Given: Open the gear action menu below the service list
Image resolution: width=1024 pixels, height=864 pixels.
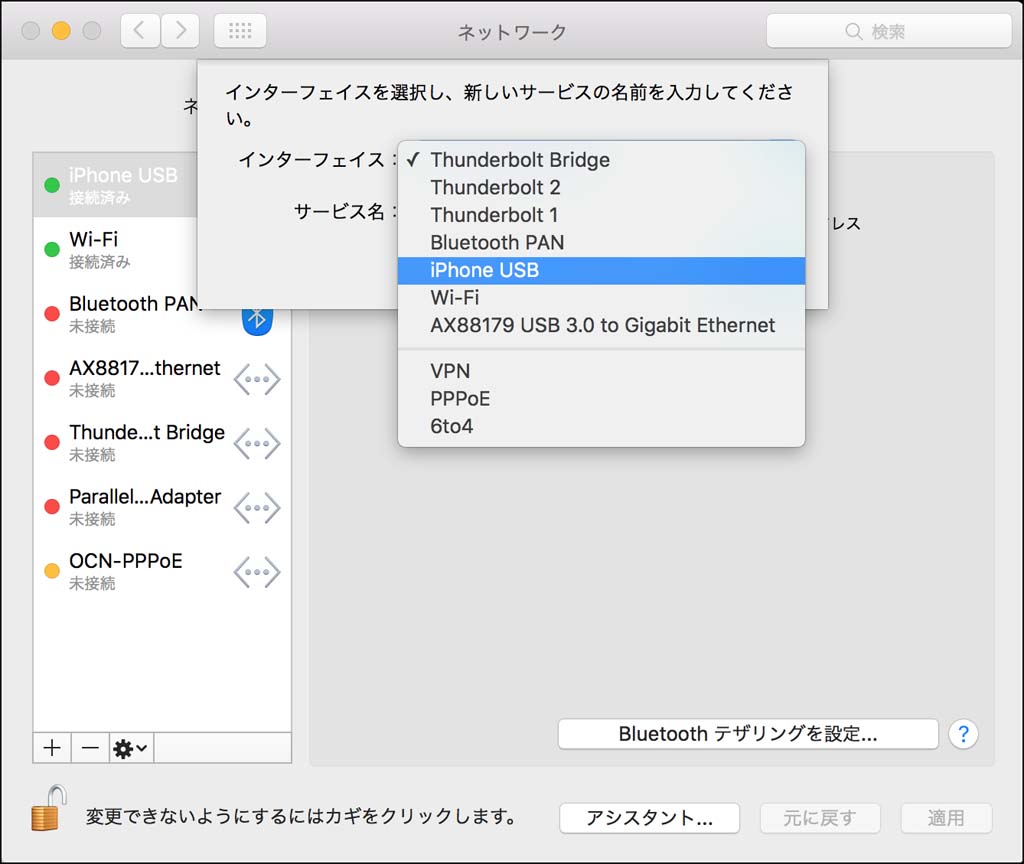Looking at the screenshot, I should point(131,748).
